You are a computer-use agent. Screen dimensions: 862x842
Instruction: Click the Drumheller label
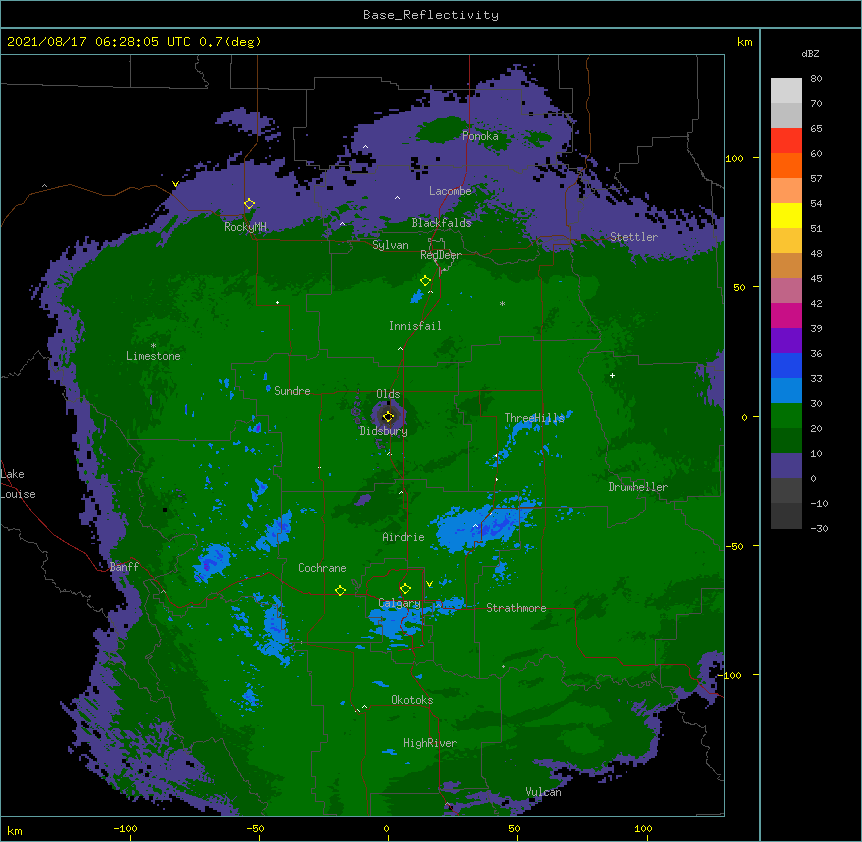pyautogui.click(x=638, y=487)
